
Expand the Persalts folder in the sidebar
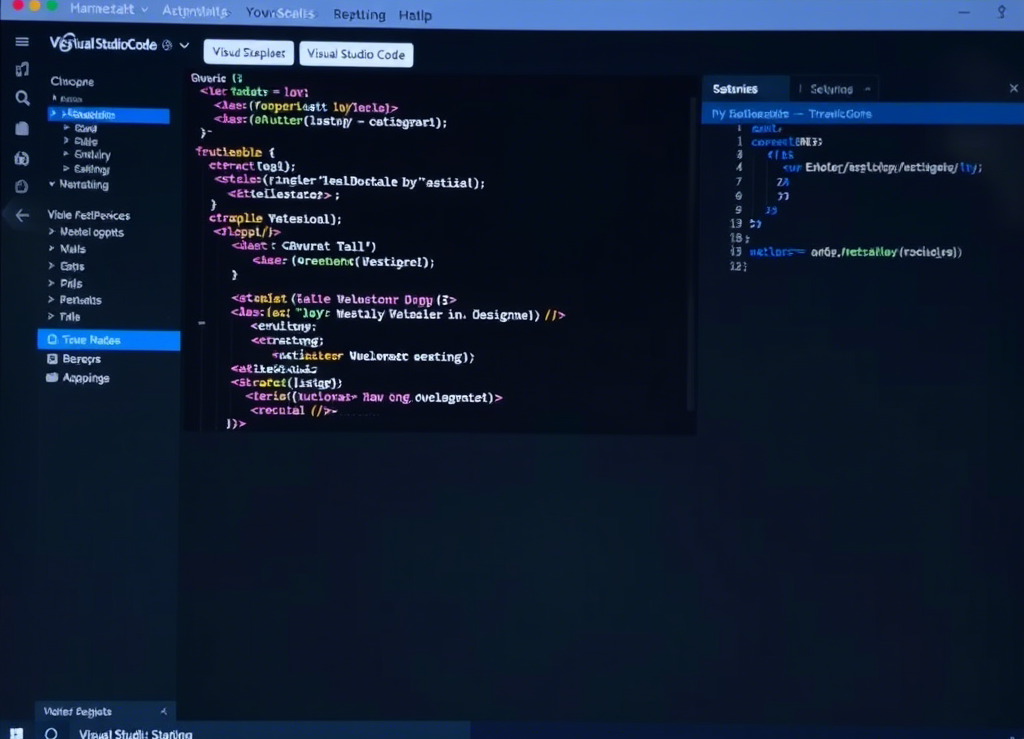coord(52,300)
